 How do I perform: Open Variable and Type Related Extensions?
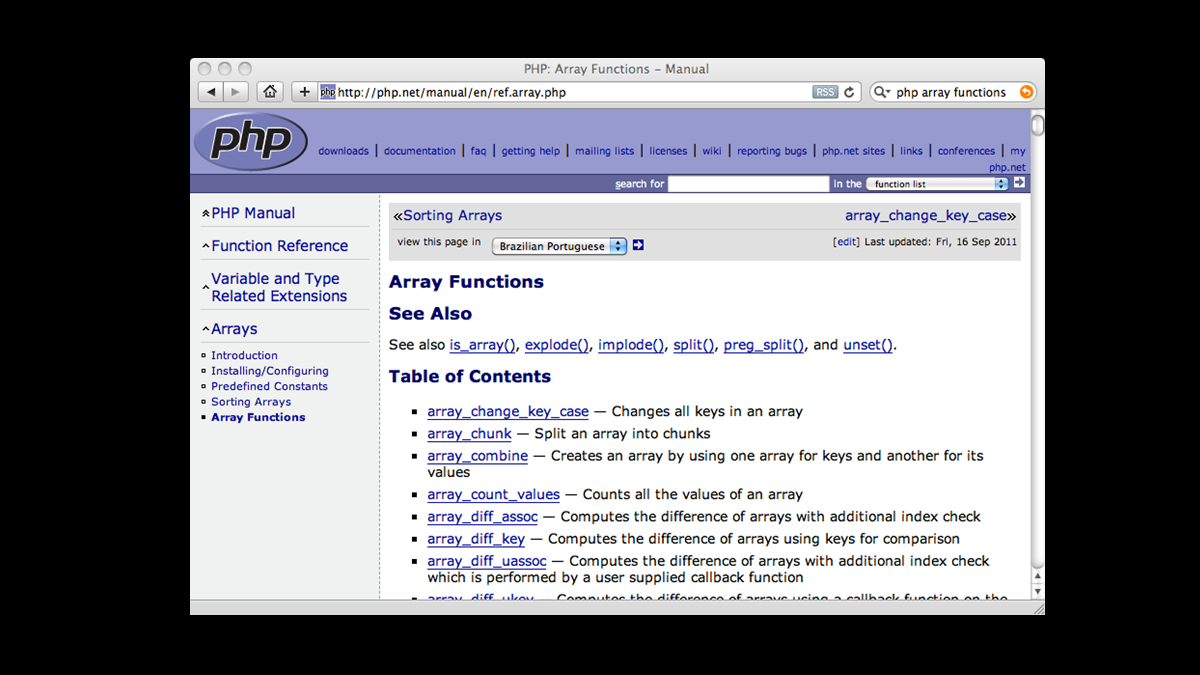coord(279,287)
